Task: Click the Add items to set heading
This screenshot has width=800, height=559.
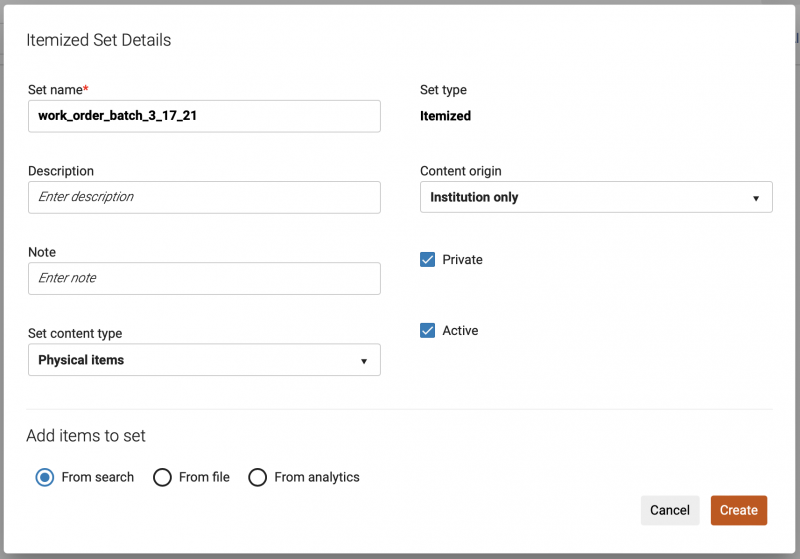Action: click(x=86, y=436)
